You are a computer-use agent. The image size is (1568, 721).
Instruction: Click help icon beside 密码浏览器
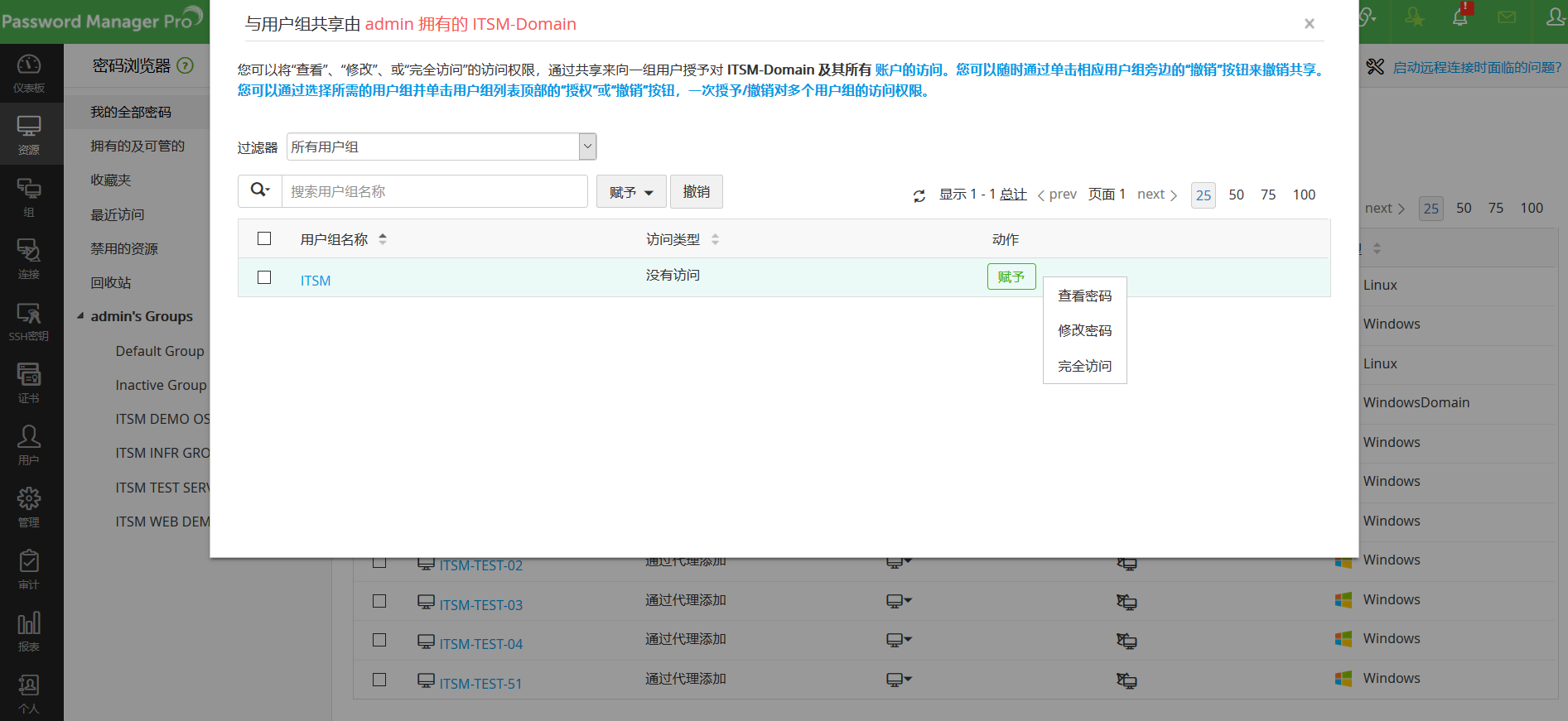[186, 65]
